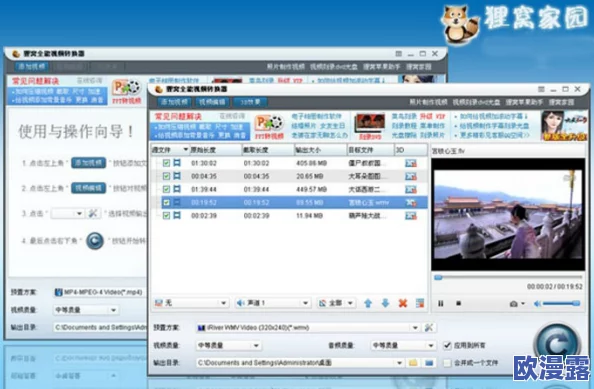594x389 pixels.
Task: Toggle the 应用到所有 checkbox
Action: pos(447,345)
